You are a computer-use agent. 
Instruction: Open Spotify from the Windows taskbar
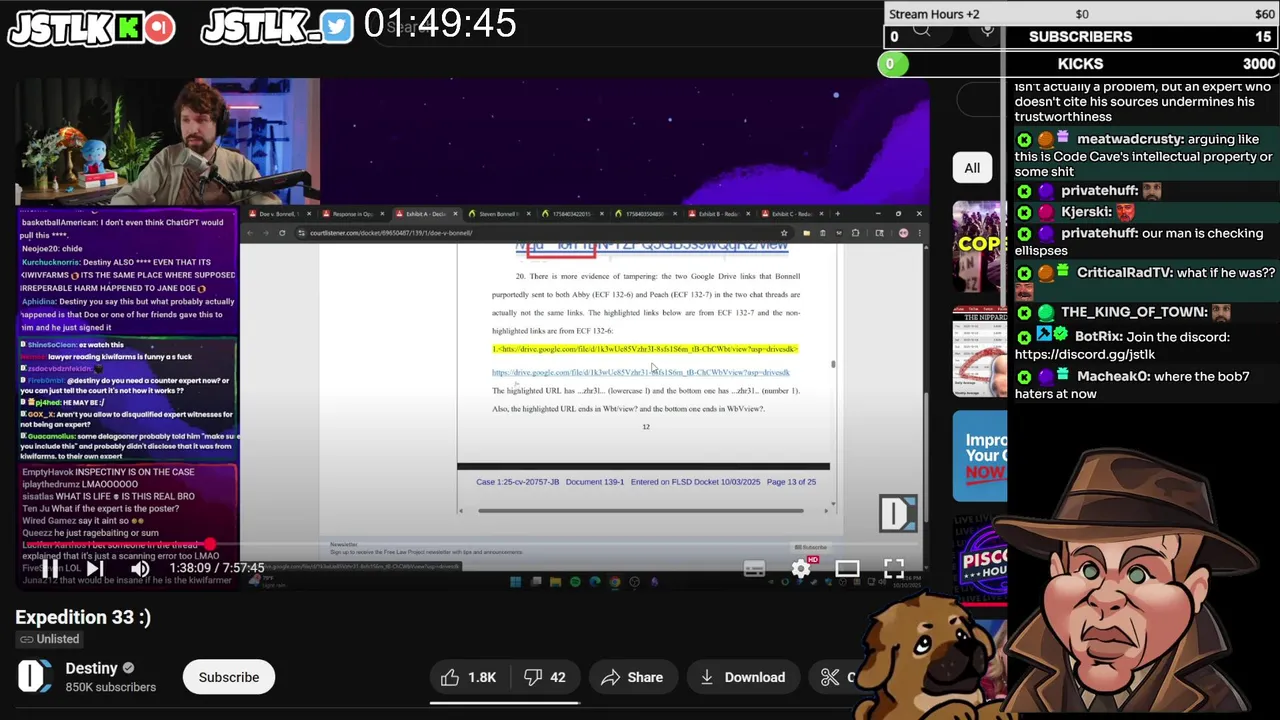(x=575, y=581)
